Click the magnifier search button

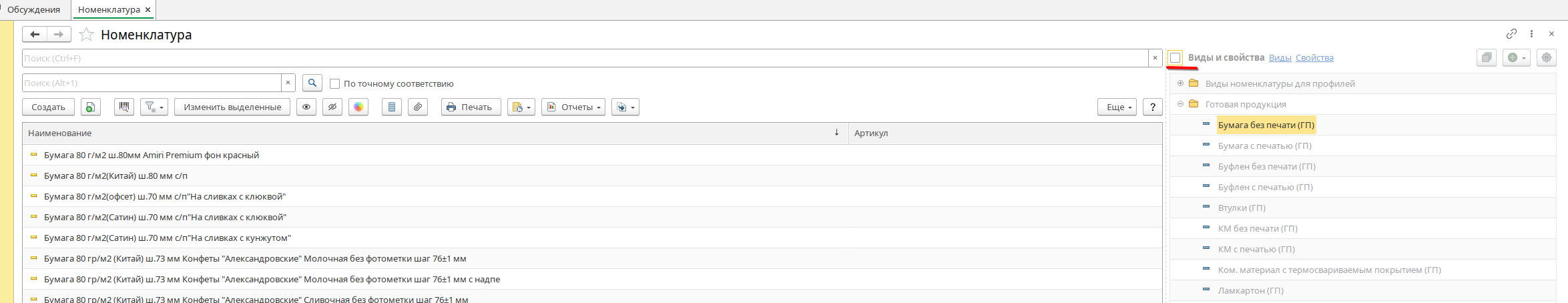pyautogui.click(x=312, y=83)
